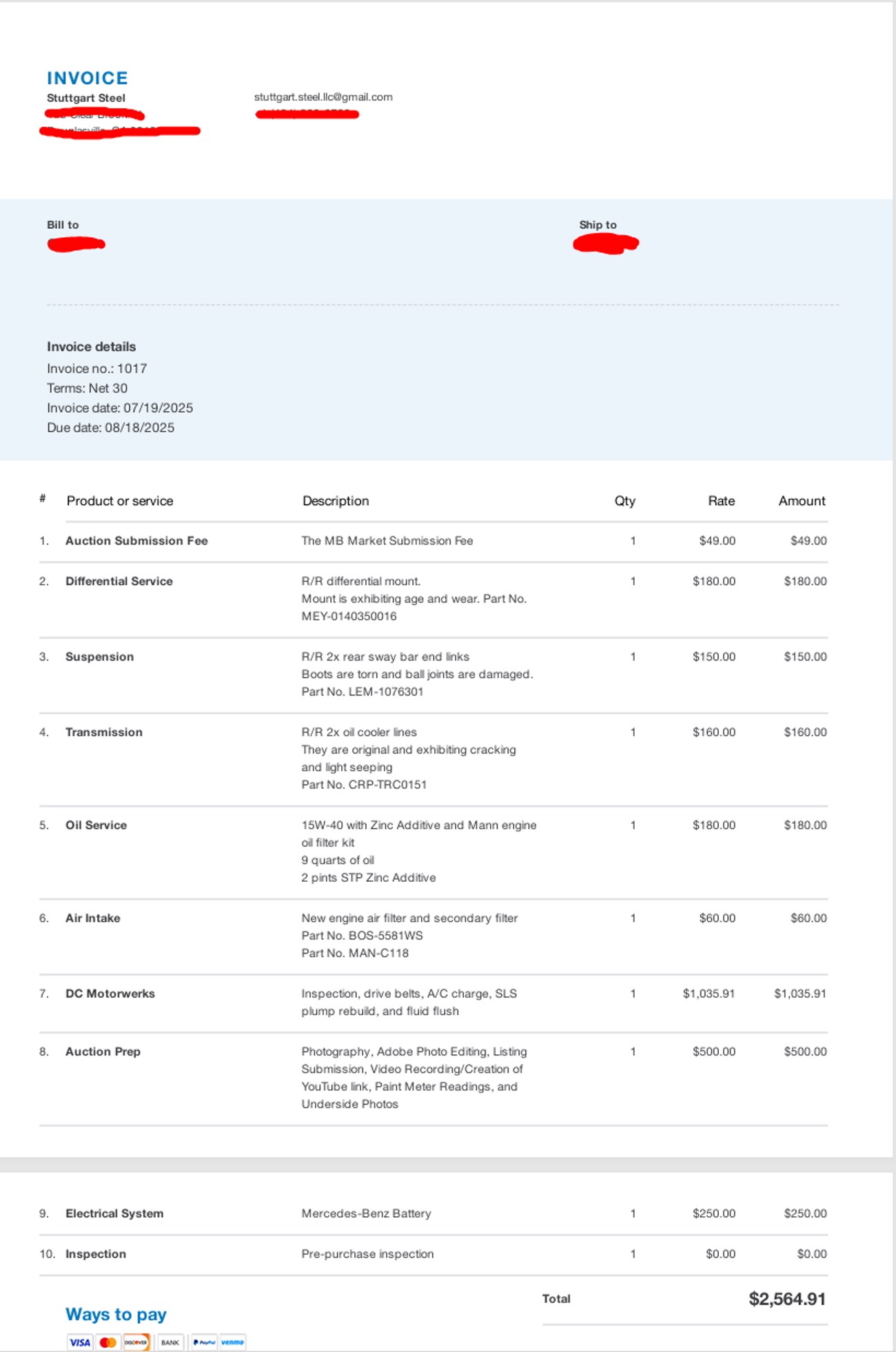Click the Product or service column header

click(x=120, y=501)
